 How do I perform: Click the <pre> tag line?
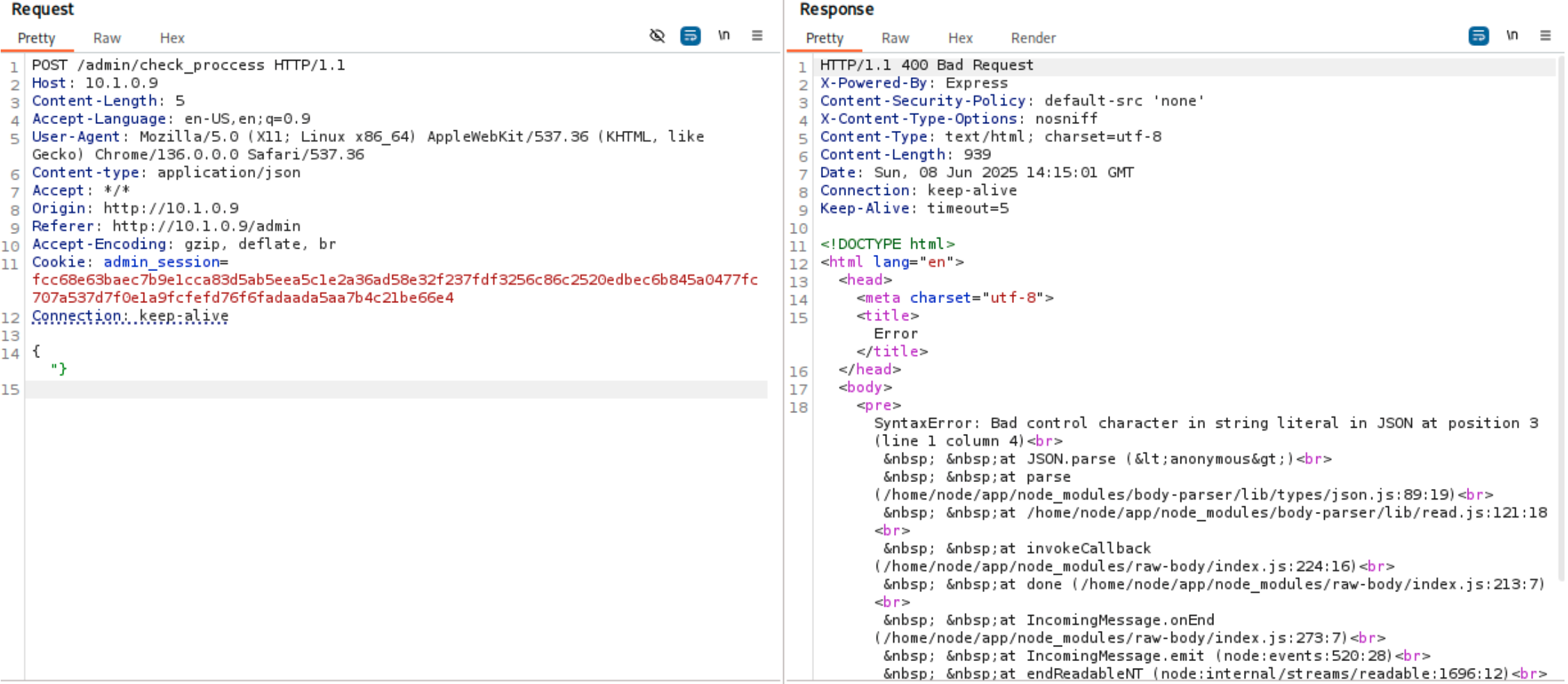point(878,405)
